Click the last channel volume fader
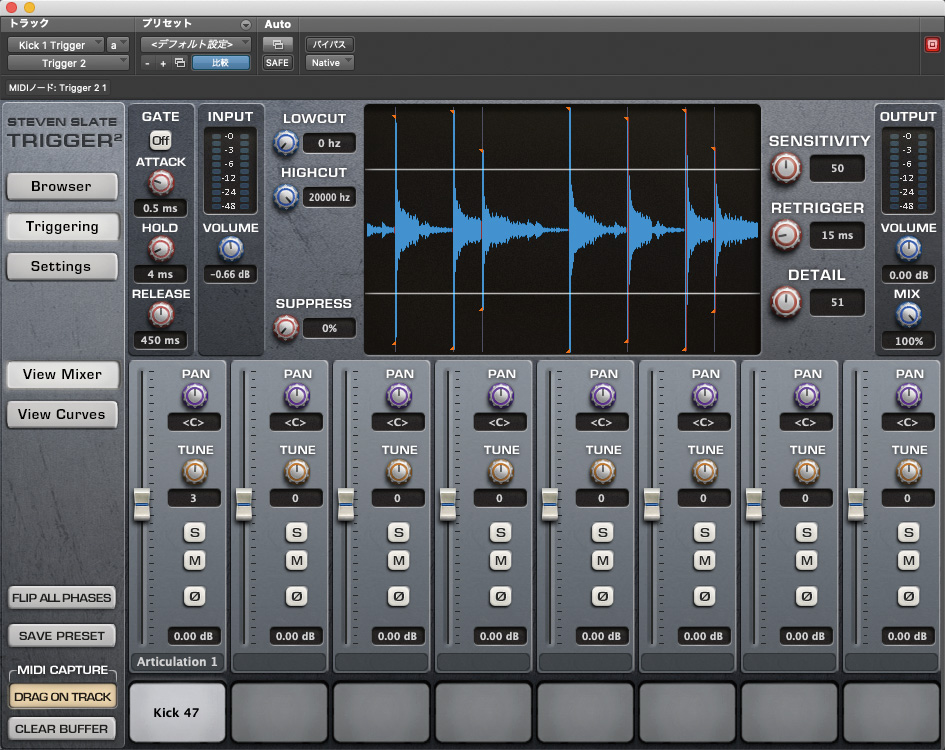The height and width of the screenshot is (750, 945). tap(856, 504)
